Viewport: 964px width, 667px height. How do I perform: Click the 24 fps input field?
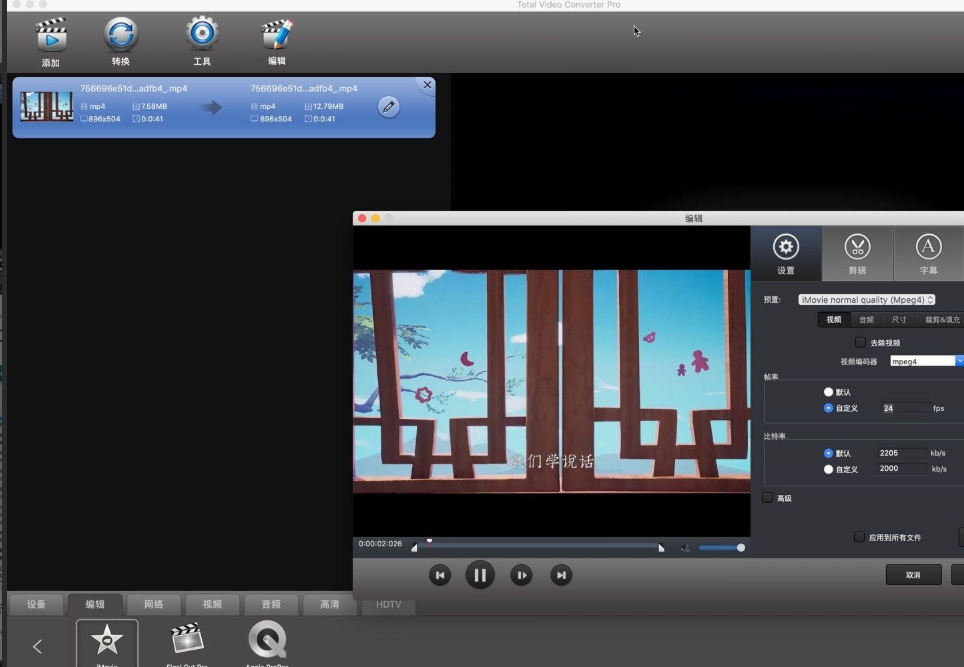pyautogui.click(x=906, y=408)
